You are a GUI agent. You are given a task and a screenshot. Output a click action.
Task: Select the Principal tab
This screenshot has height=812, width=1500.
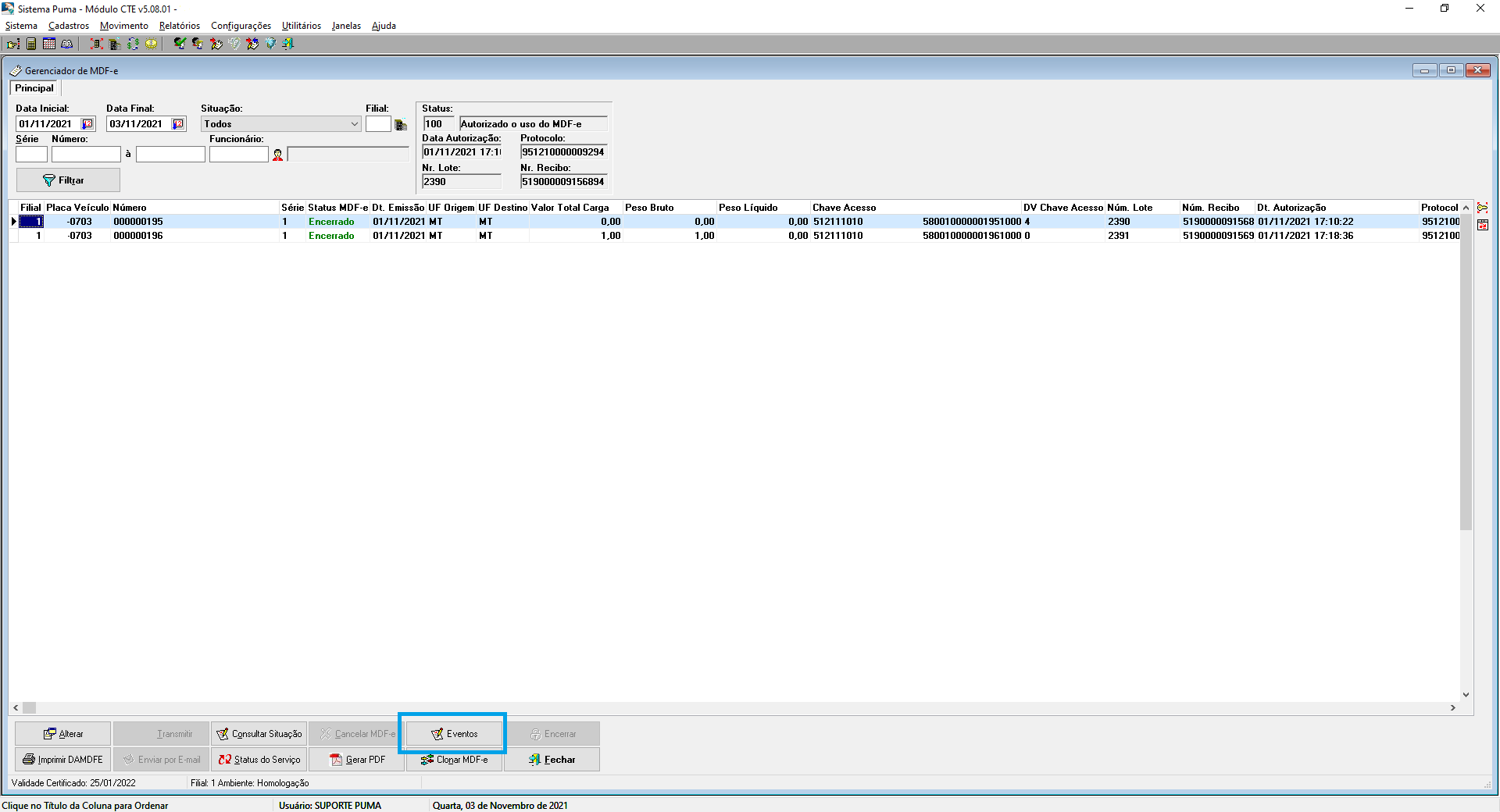34,88
